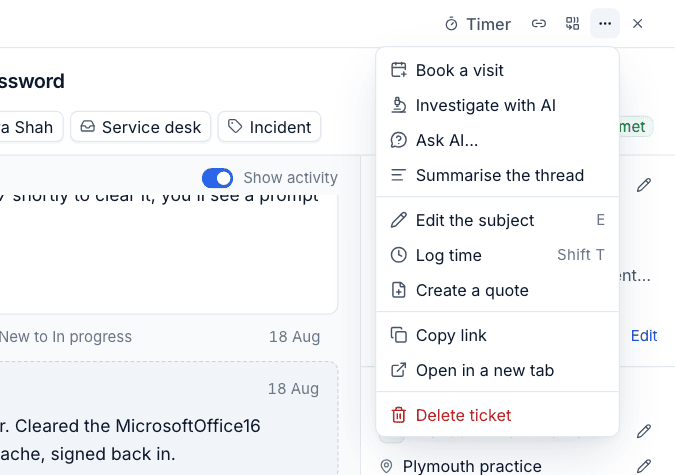The height and width of the screenshot is (475, 675).
Task: Click the 'New to In progress' activity text
Action: click(66, 337)
